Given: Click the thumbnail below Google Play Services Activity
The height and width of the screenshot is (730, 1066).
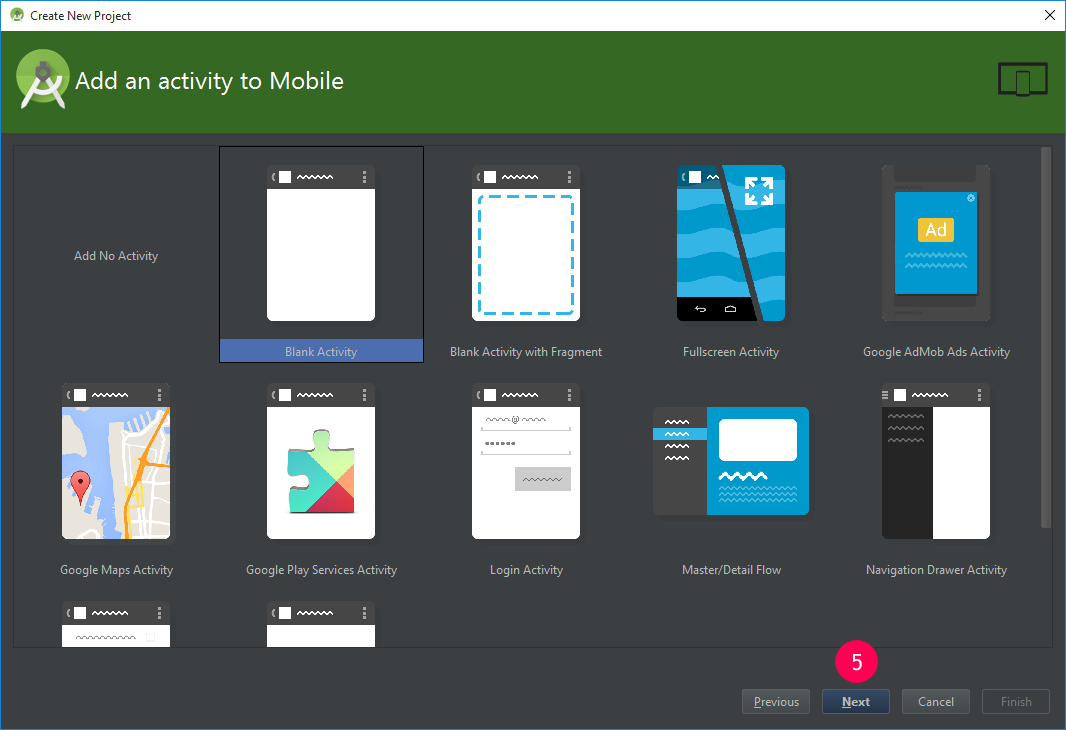Looking at the screenshot, I should coord(320,622).
